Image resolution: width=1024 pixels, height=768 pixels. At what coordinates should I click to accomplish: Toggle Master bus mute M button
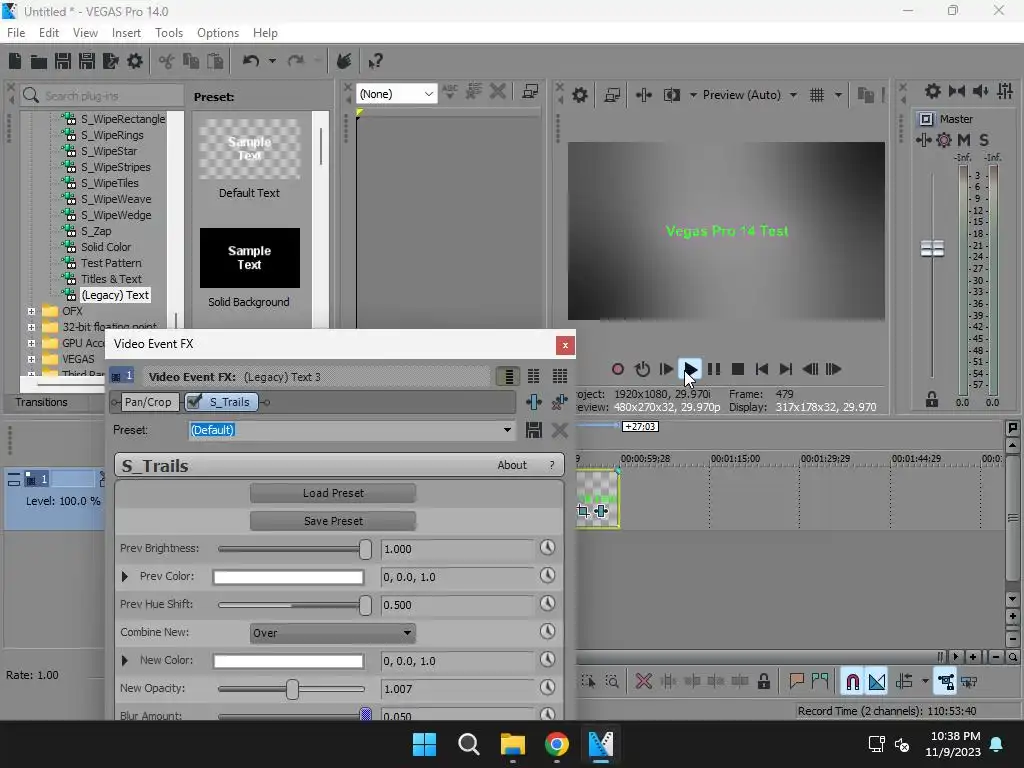click(x=964, y=140)
